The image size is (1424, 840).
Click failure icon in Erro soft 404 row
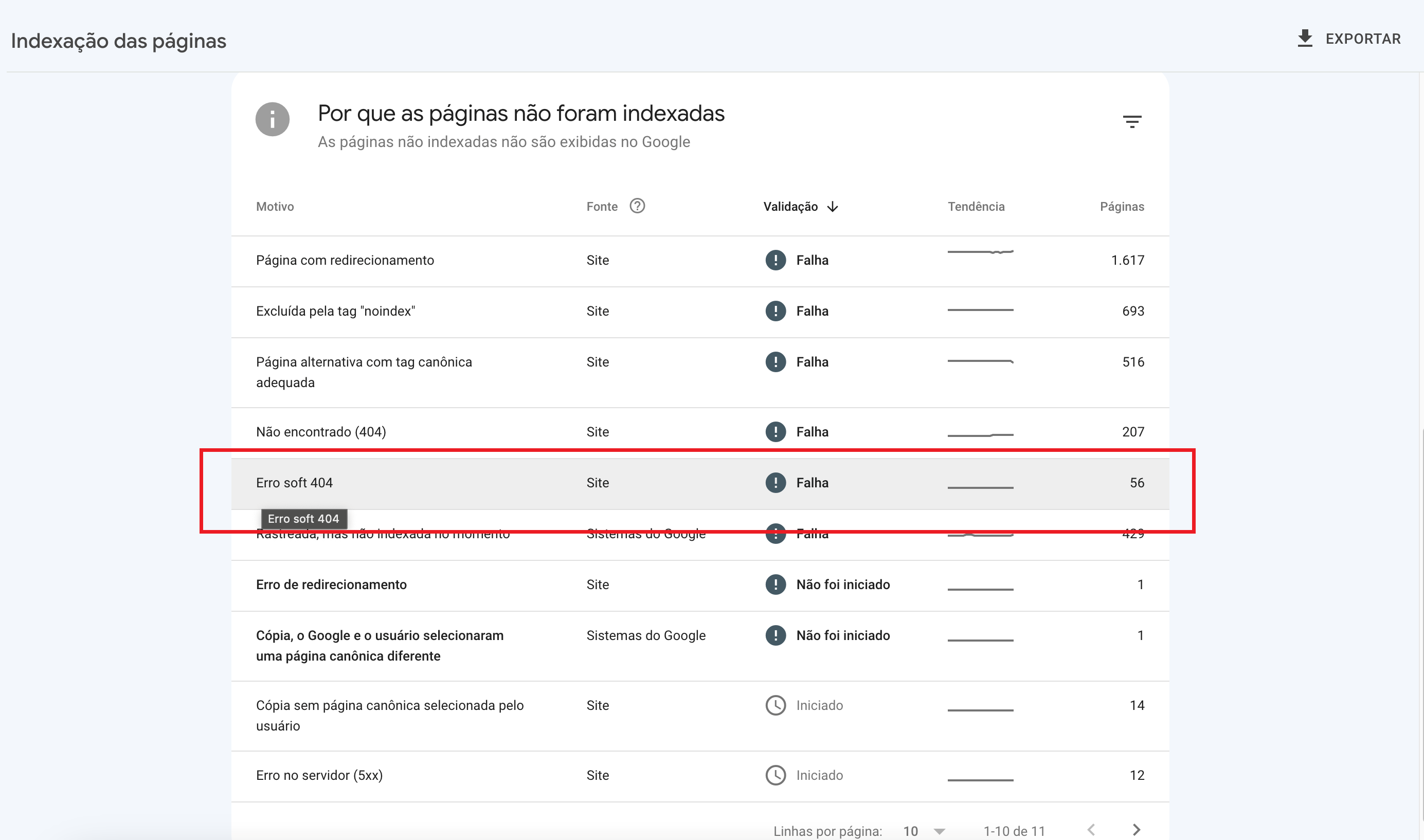[x=775, y=483]
